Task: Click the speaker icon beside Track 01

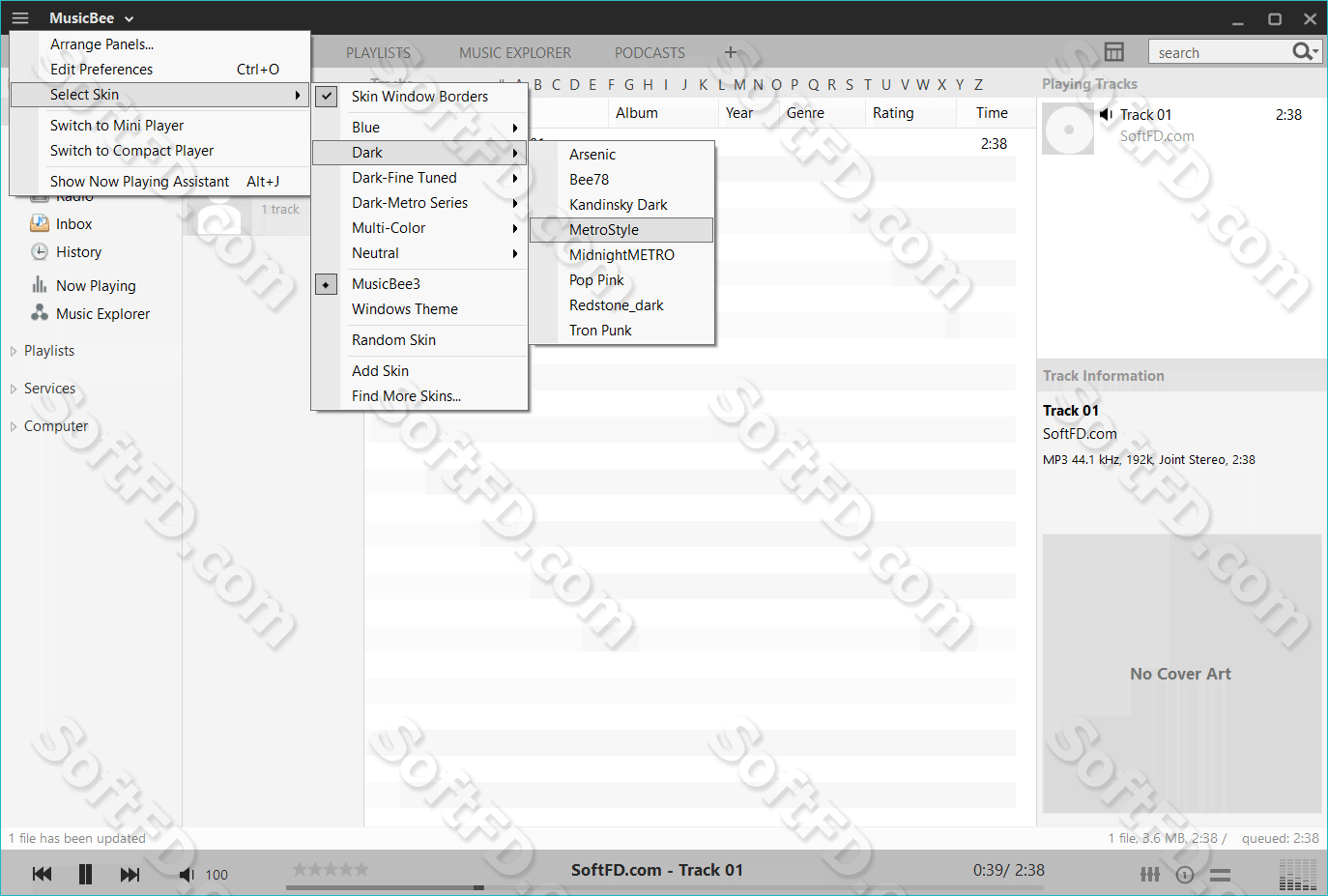Action: pos(1107,115)
